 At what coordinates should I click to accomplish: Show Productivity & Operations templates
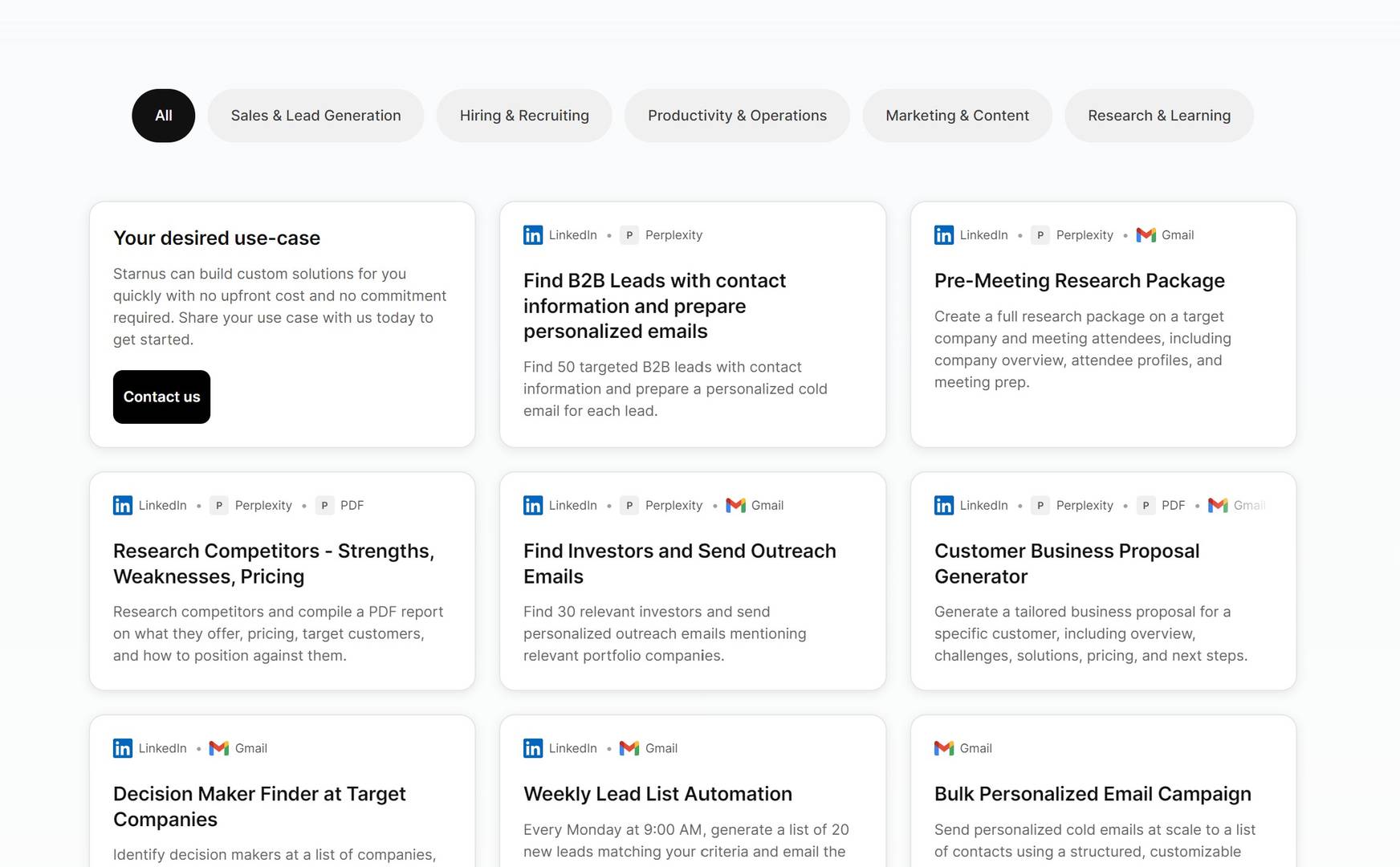(x=737, y=116)
